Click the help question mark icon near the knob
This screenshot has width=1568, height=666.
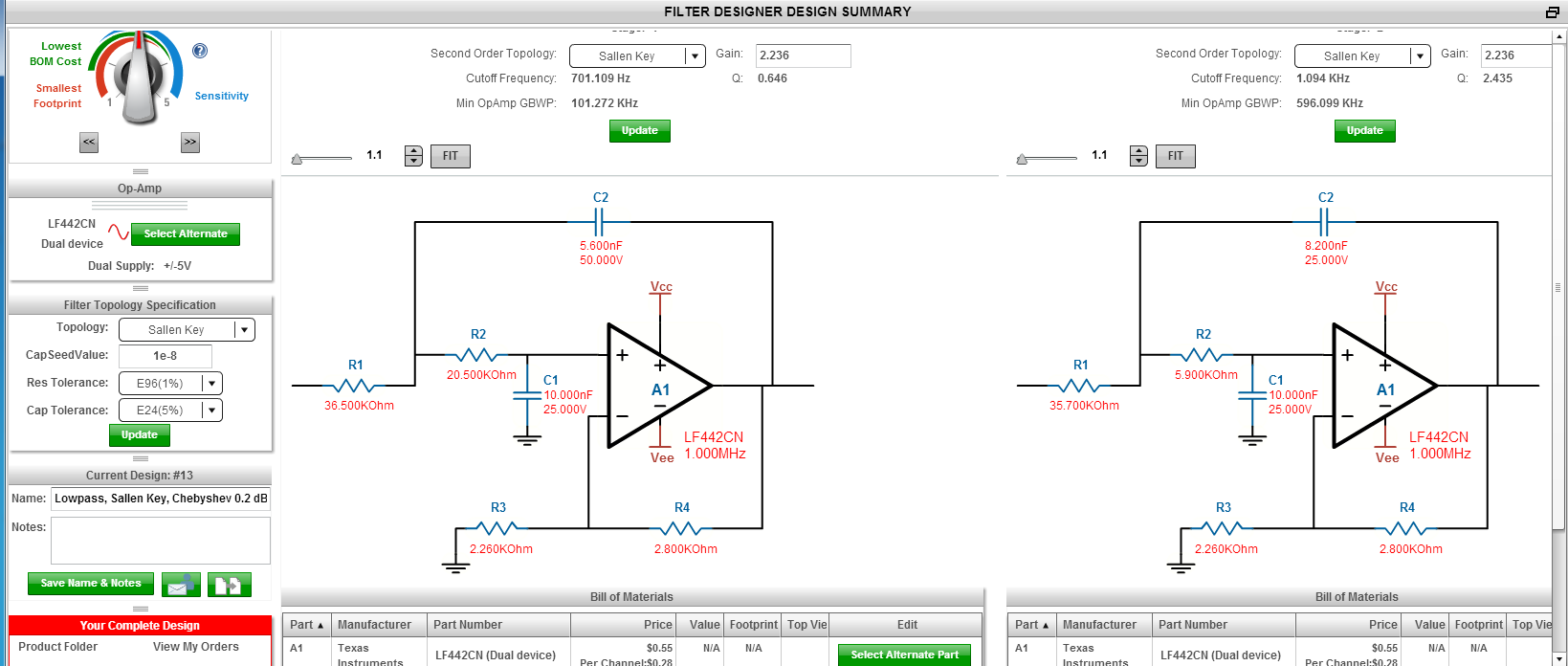(x=200, y=51)
